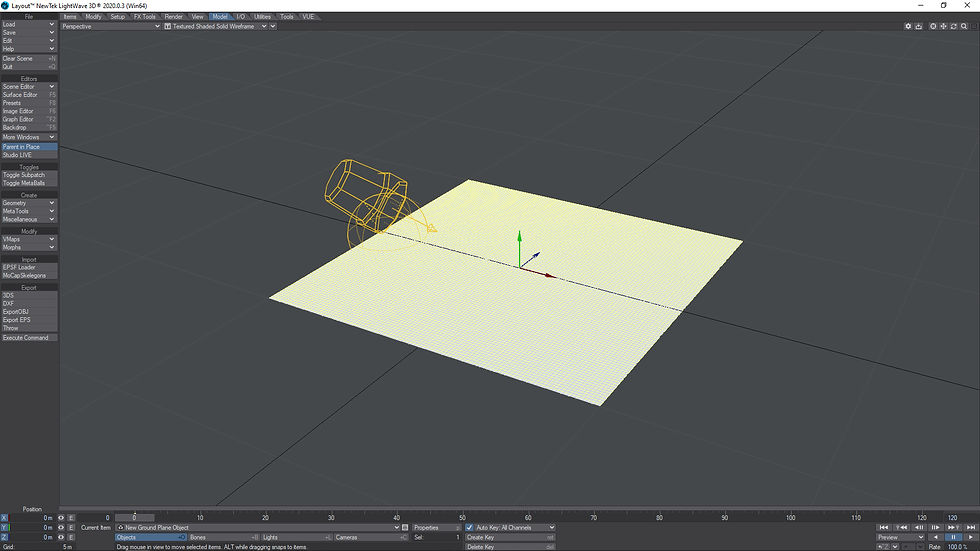Expand the Load menu dropdown
This screenshot has height=551, width=980.
pyautogui.click(x=29, y=24)
